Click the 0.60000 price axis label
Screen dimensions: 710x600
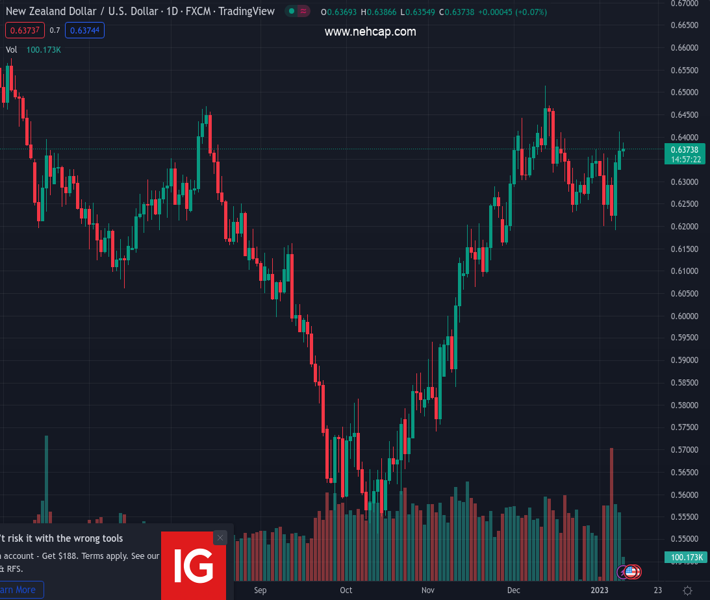685,316
